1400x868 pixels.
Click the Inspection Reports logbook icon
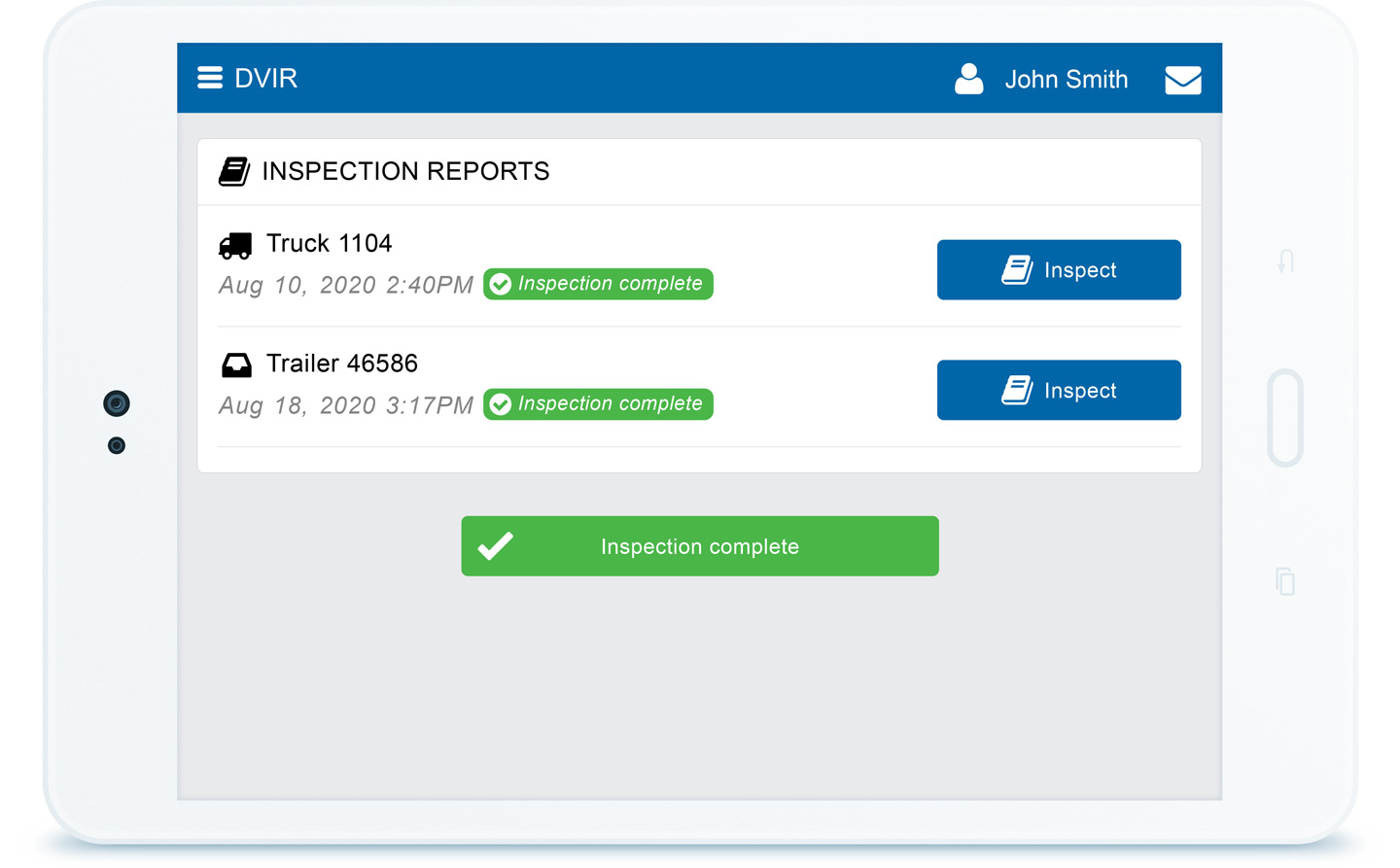click(234, 171)
